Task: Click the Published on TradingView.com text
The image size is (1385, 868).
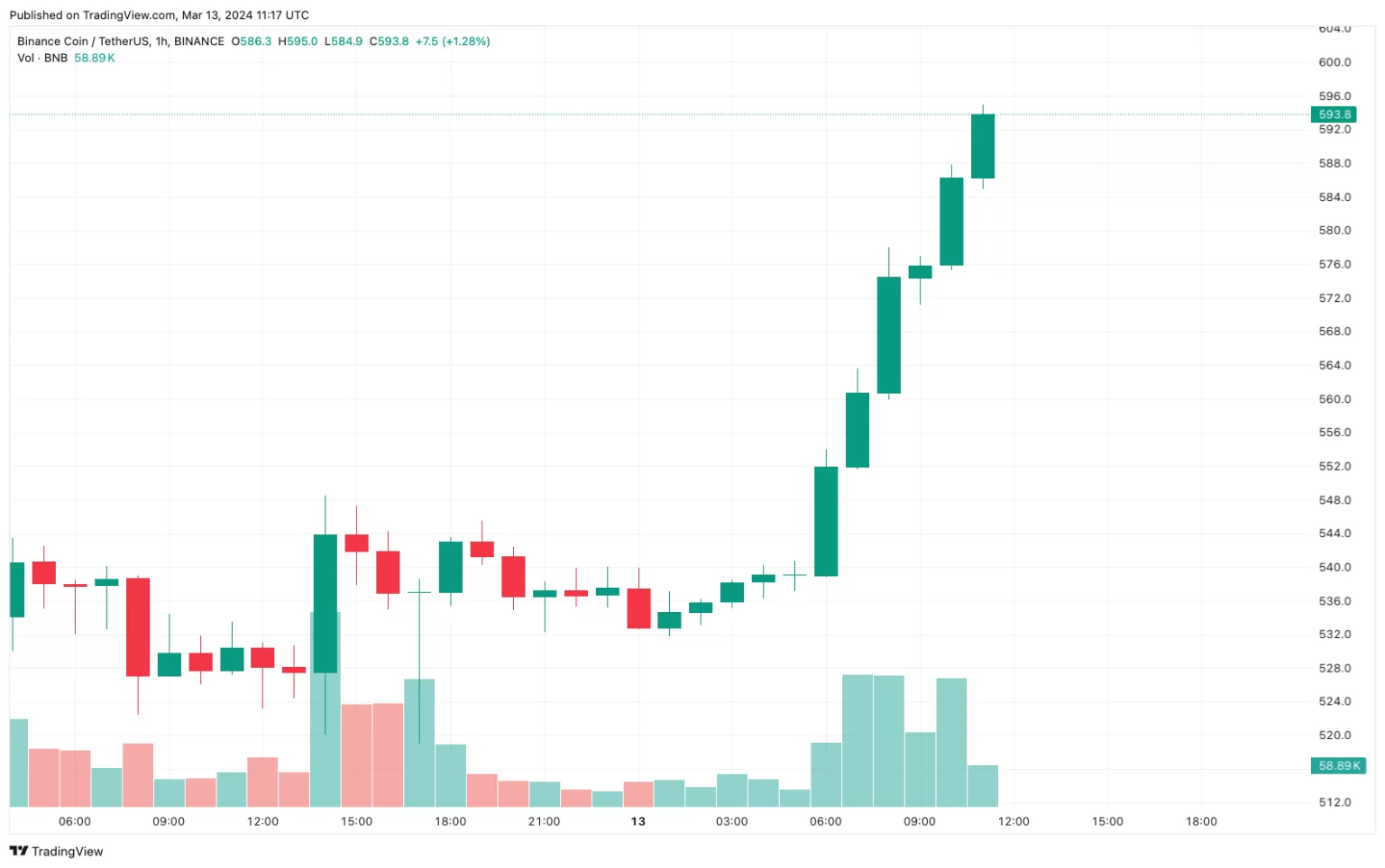Action: (x=159, y=15)
